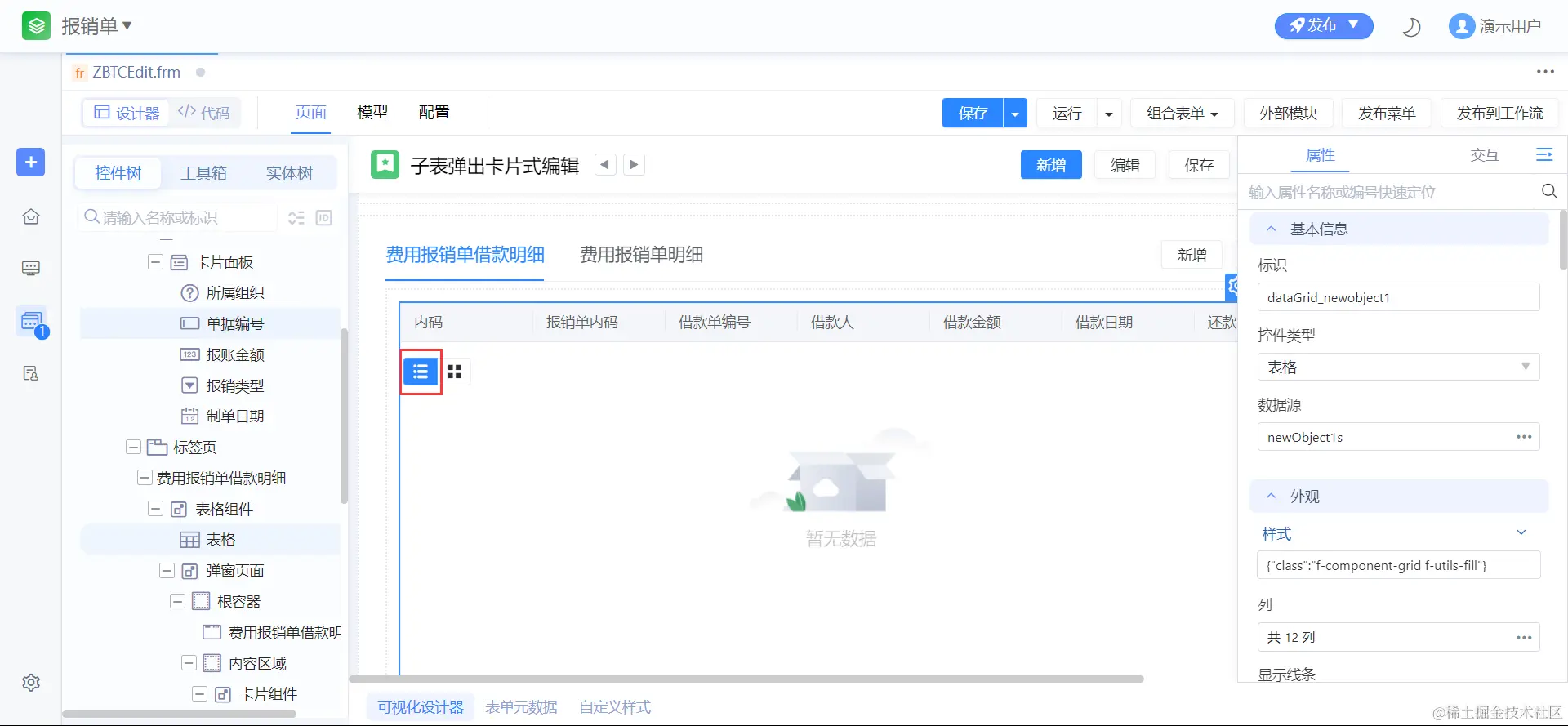
Task: Click the previous arrow beside form title
Action: tap(604, 165)
